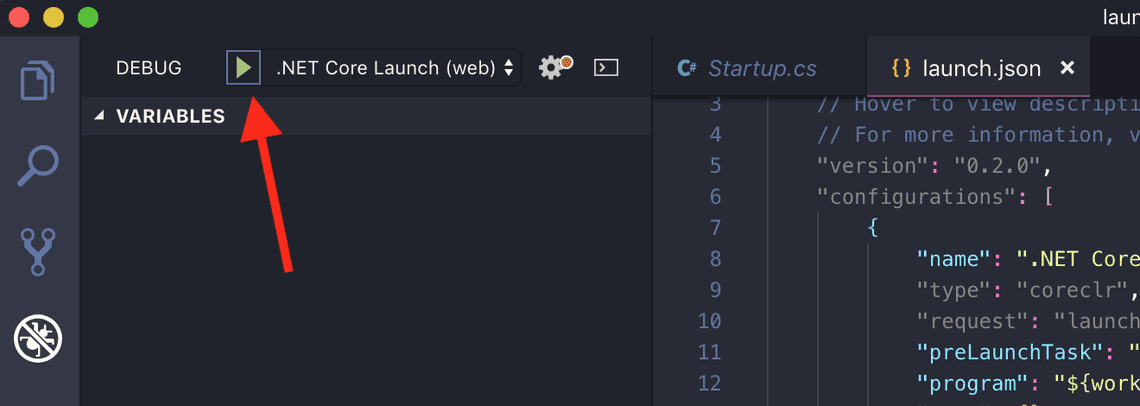Open the Source Control branch icon
Screen dimensions: 1140x406
[x=39, y=252]
